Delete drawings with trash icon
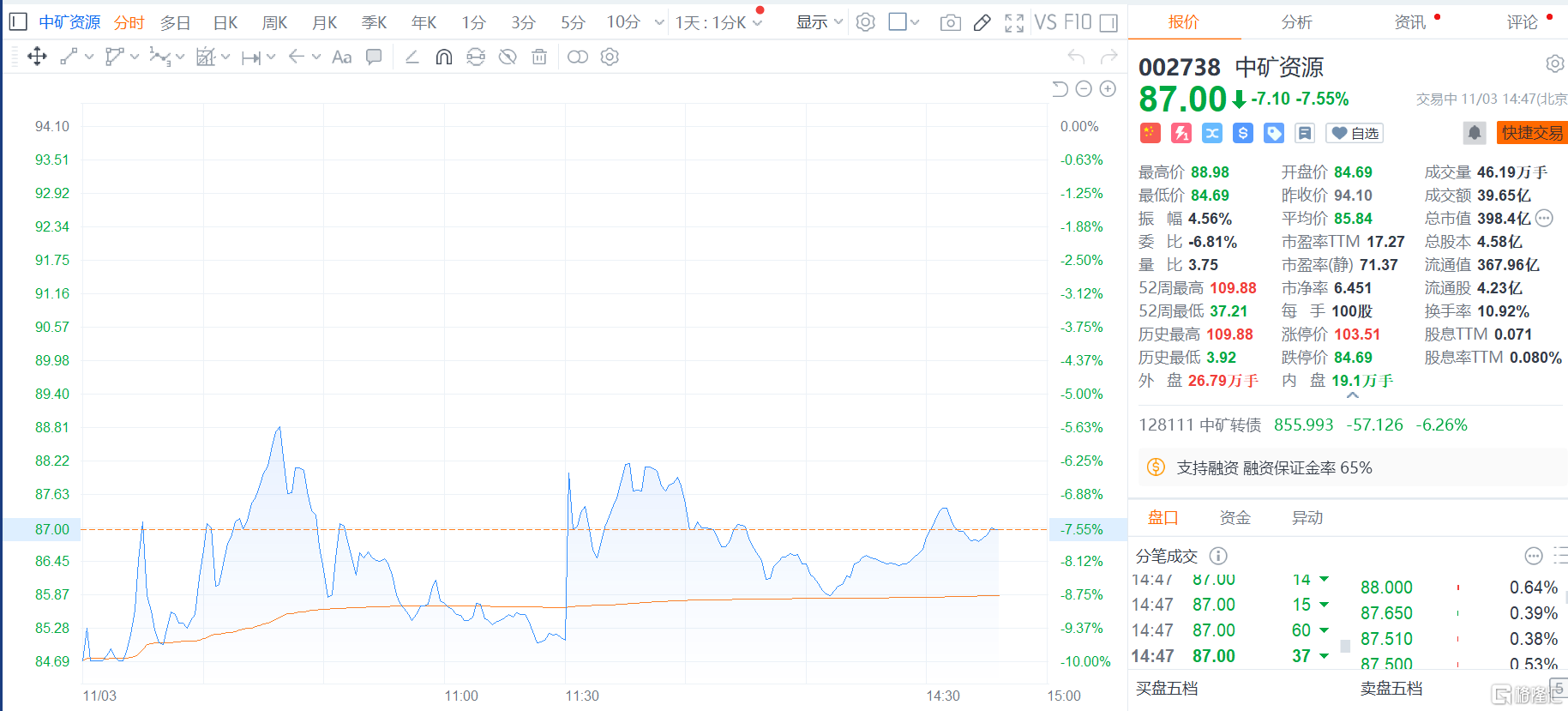Screen dimensions: 1568x711 point(539,57)
